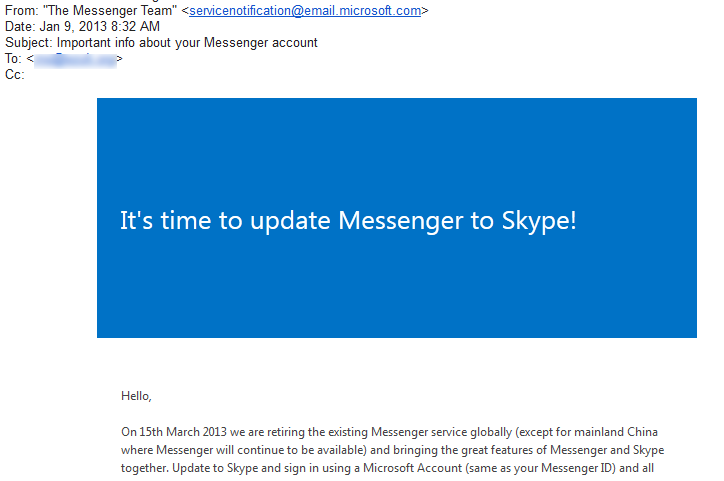Viewport: 724px width, 481px height.
Task: Click the blurred recipient address in To field
Action: [x=75, y=59]
